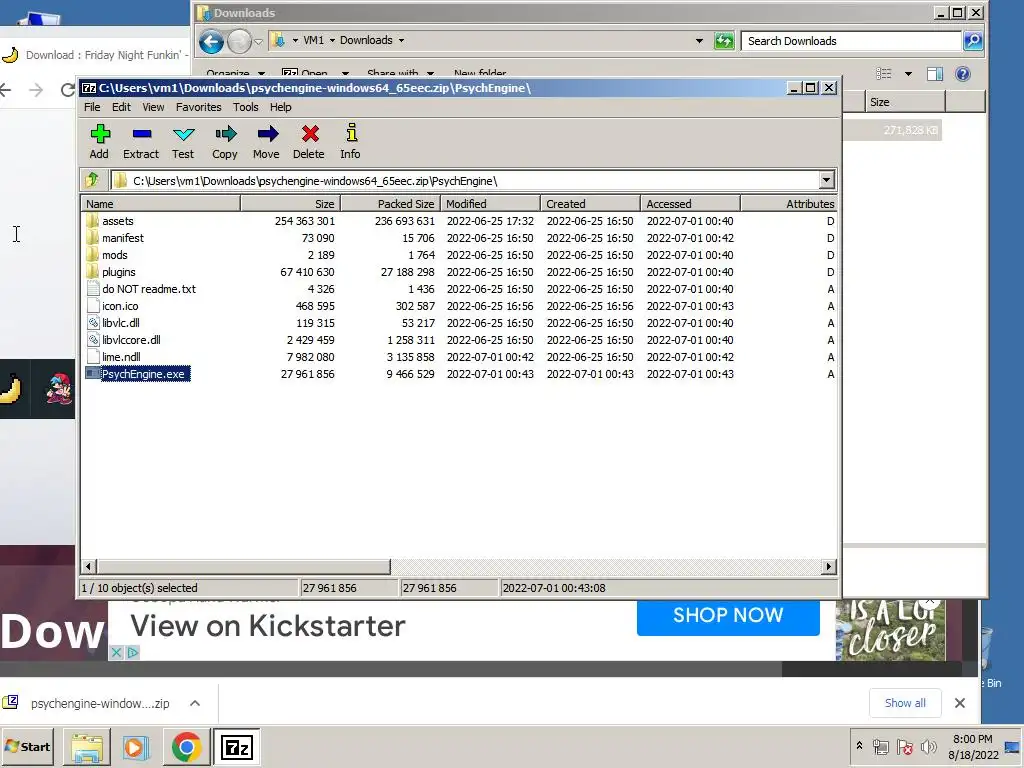Screen dimensions: 1024x768
Task: Open the Explorer recent pages dropdown
Action: point(259,42)
